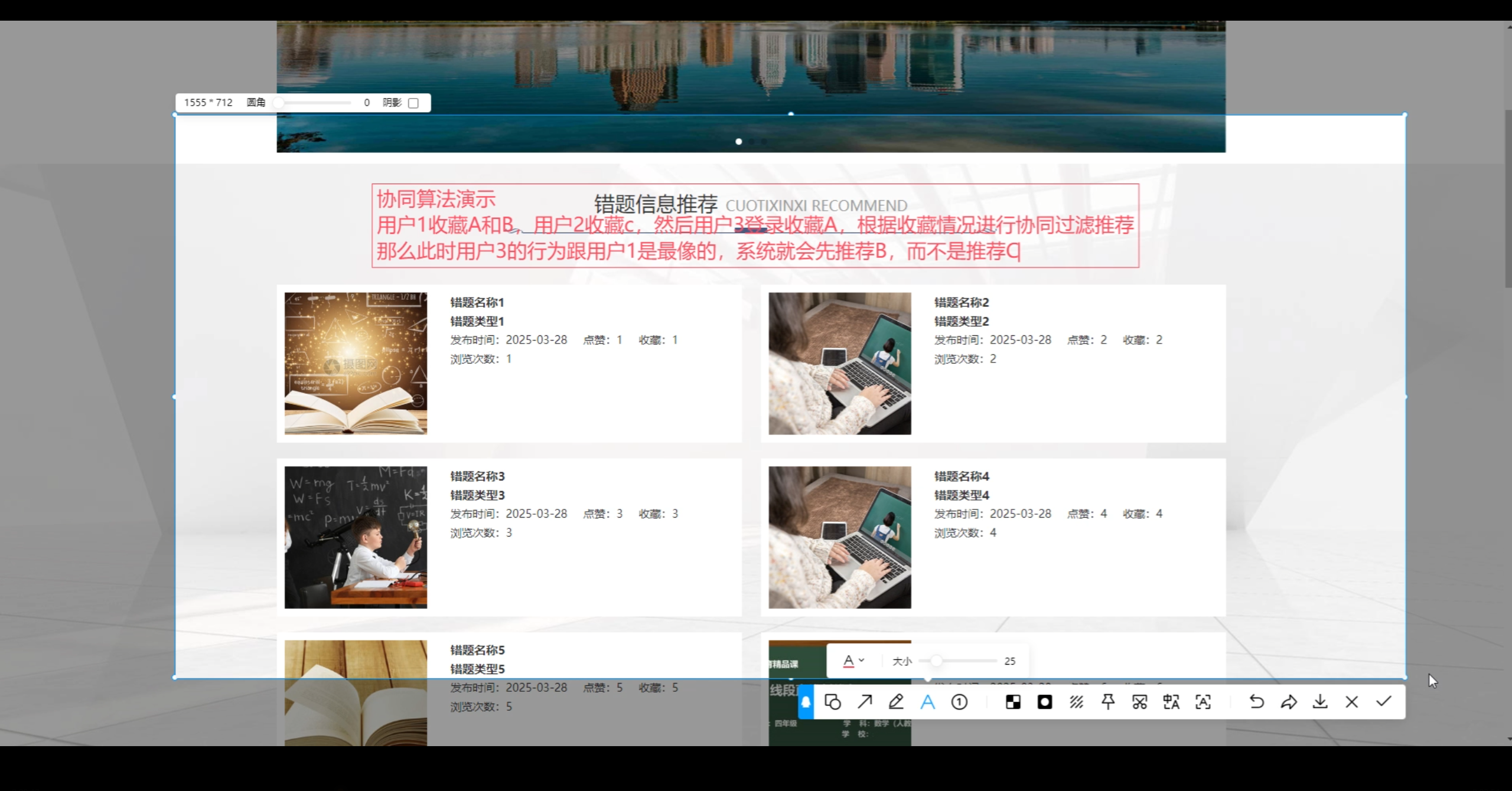Click the OCR text recognition icon
1512x791 pixels.
[1203, 702]
